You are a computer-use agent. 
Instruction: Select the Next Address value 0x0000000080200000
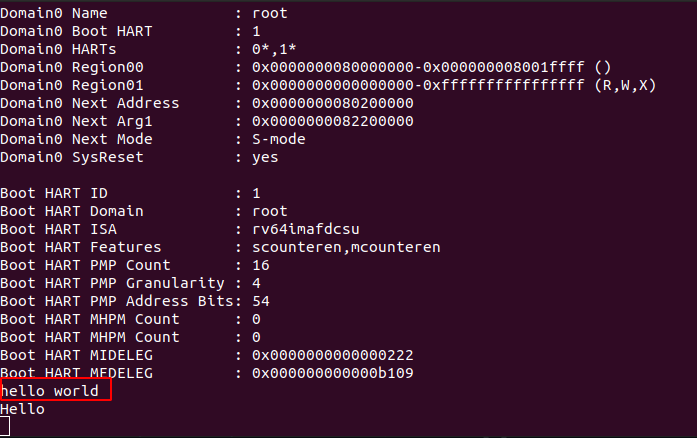[333, 103]
